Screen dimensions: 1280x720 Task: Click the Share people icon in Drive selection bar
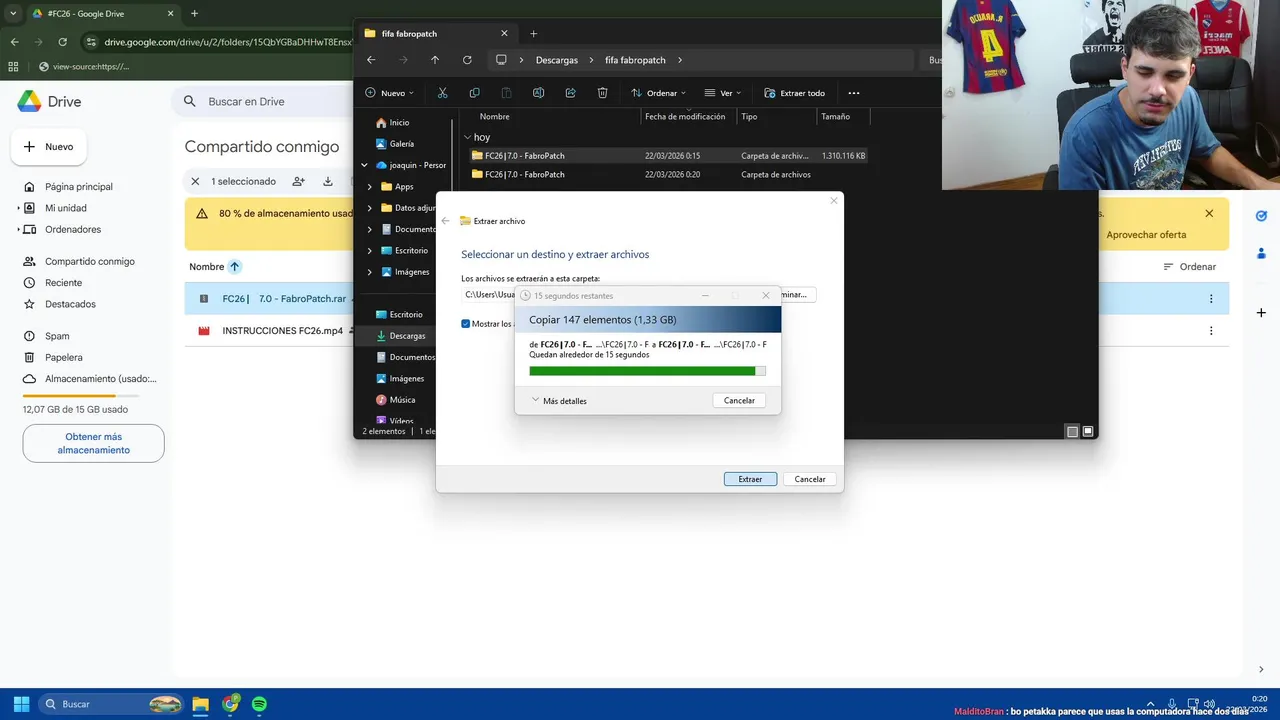pyautogui.click(x=298, y=181)
